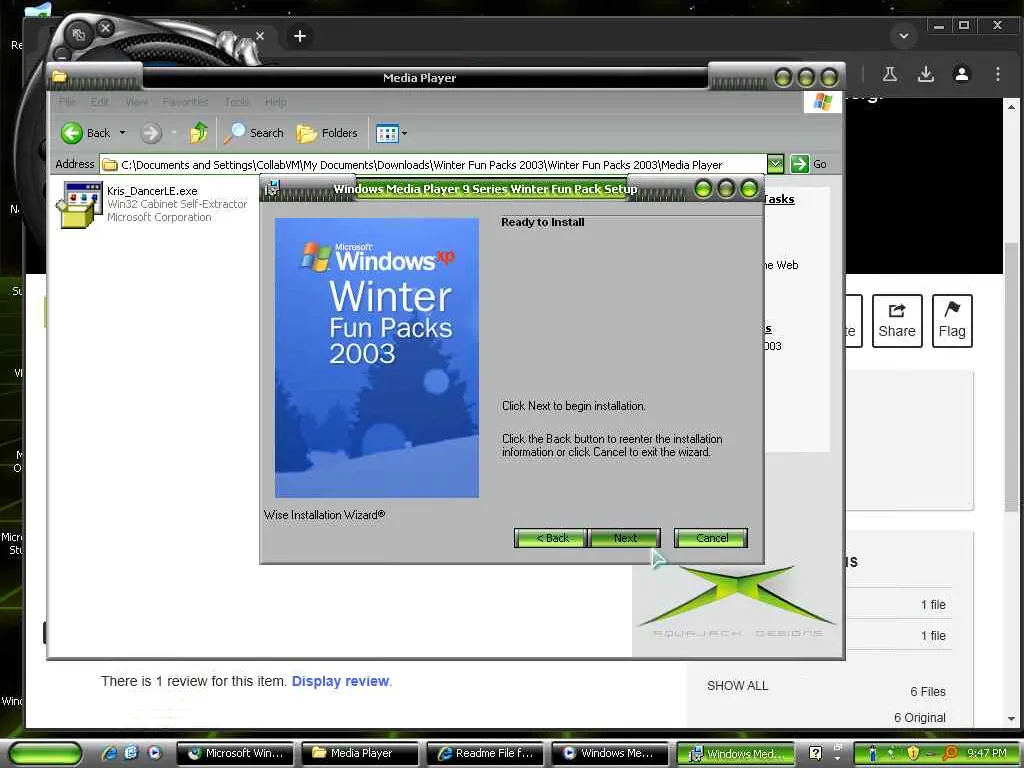Click the Up folder icon in Explorer
The width and height of the screenshot is (1024, 768).
pos(199,133)
